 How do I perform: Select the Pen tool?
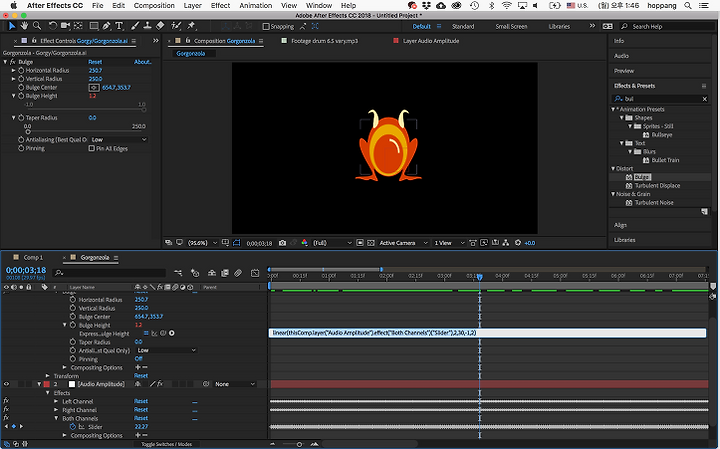tap(107, 26)
